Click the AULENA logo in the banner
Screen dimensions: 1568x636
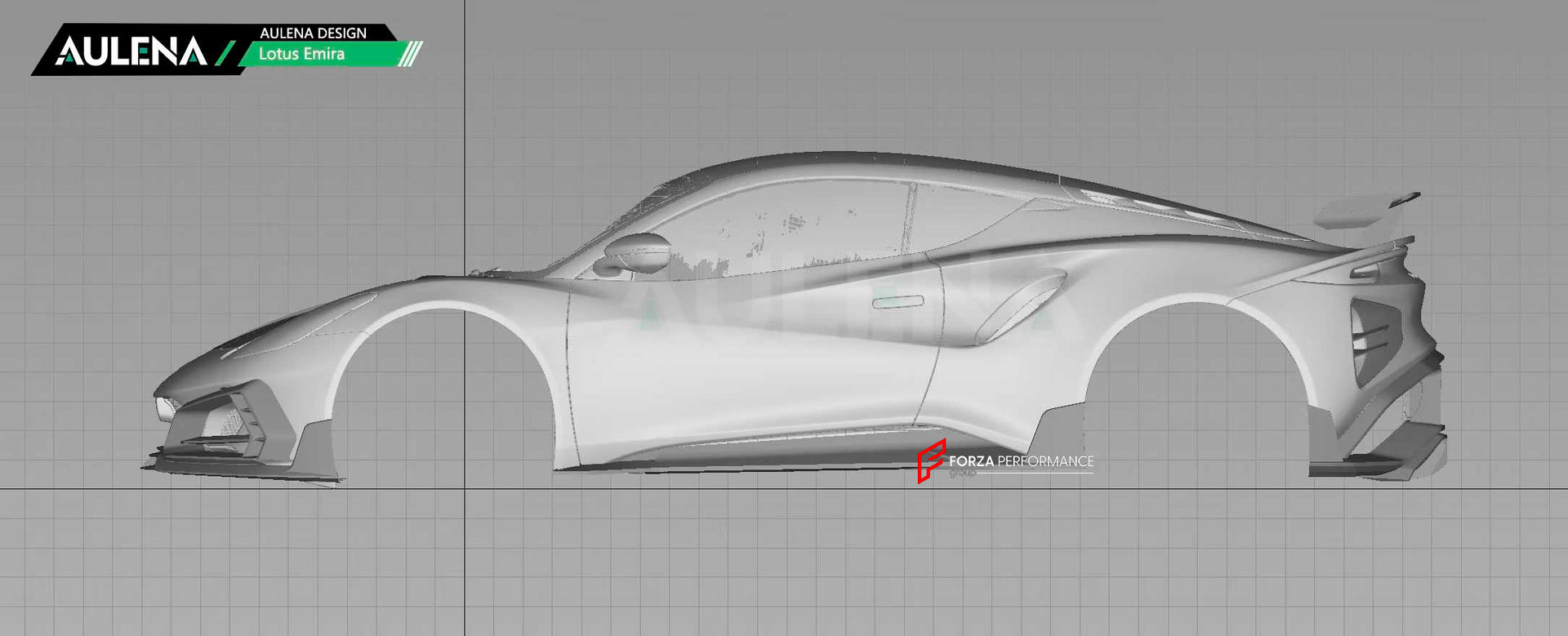[131, 51]
